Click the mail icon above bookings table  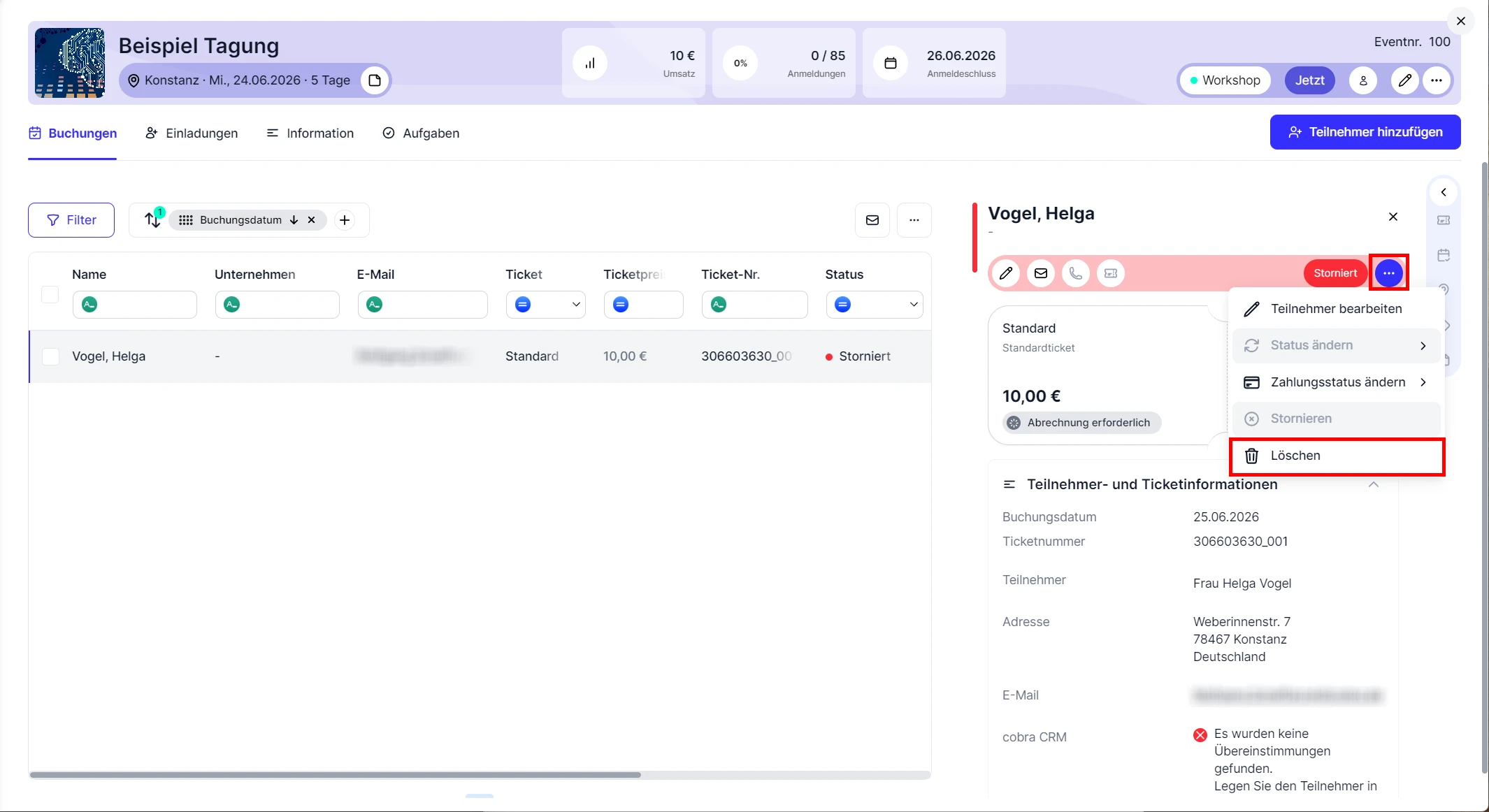point(872,220)
